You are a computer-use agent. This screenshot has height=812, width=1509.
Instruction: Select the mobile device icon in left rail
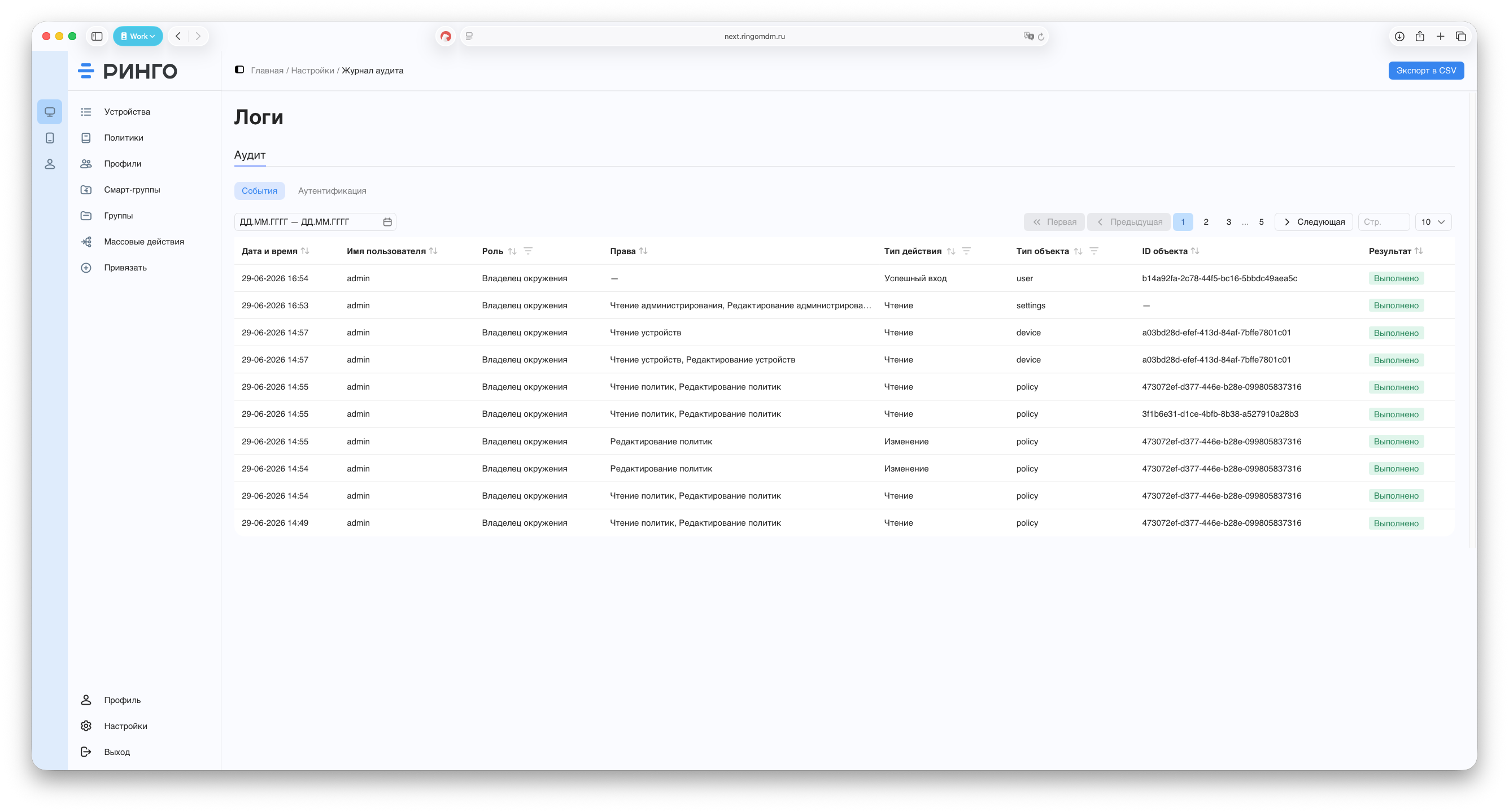(50, 138)
